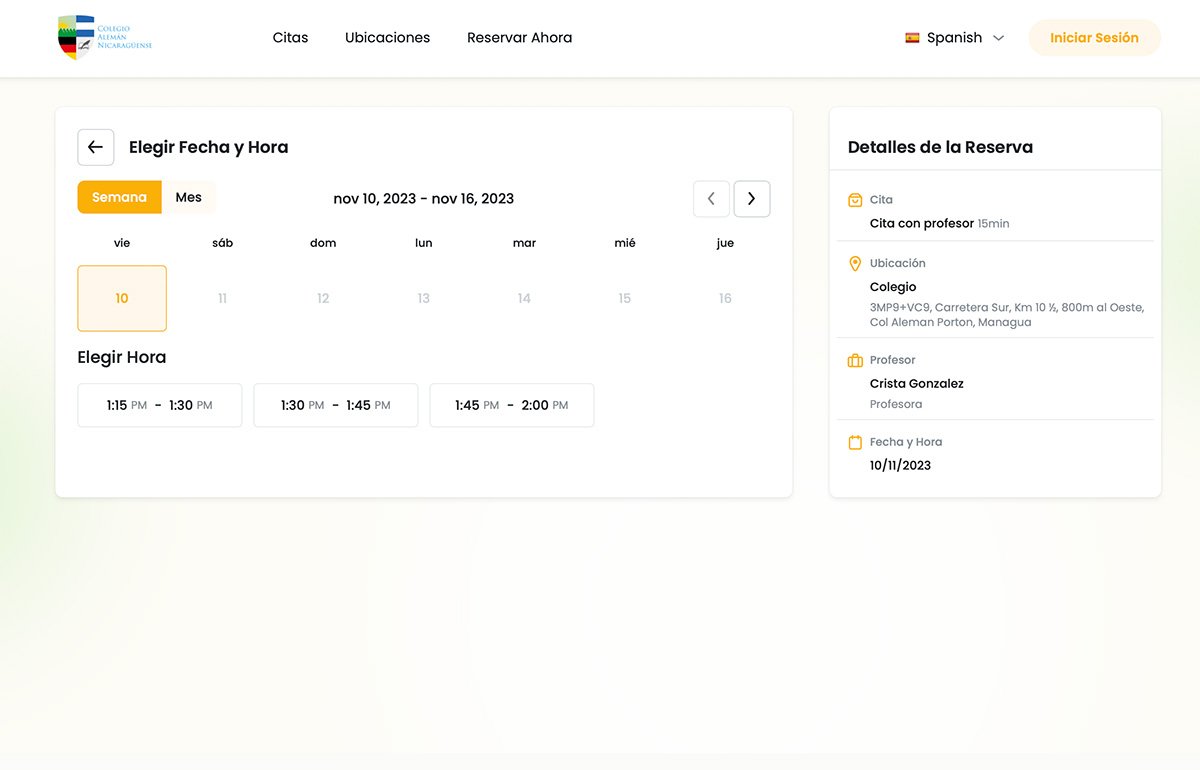This screenshot has width=1200, height=770.
Task: Click the back arrow button
Action: 96,147
